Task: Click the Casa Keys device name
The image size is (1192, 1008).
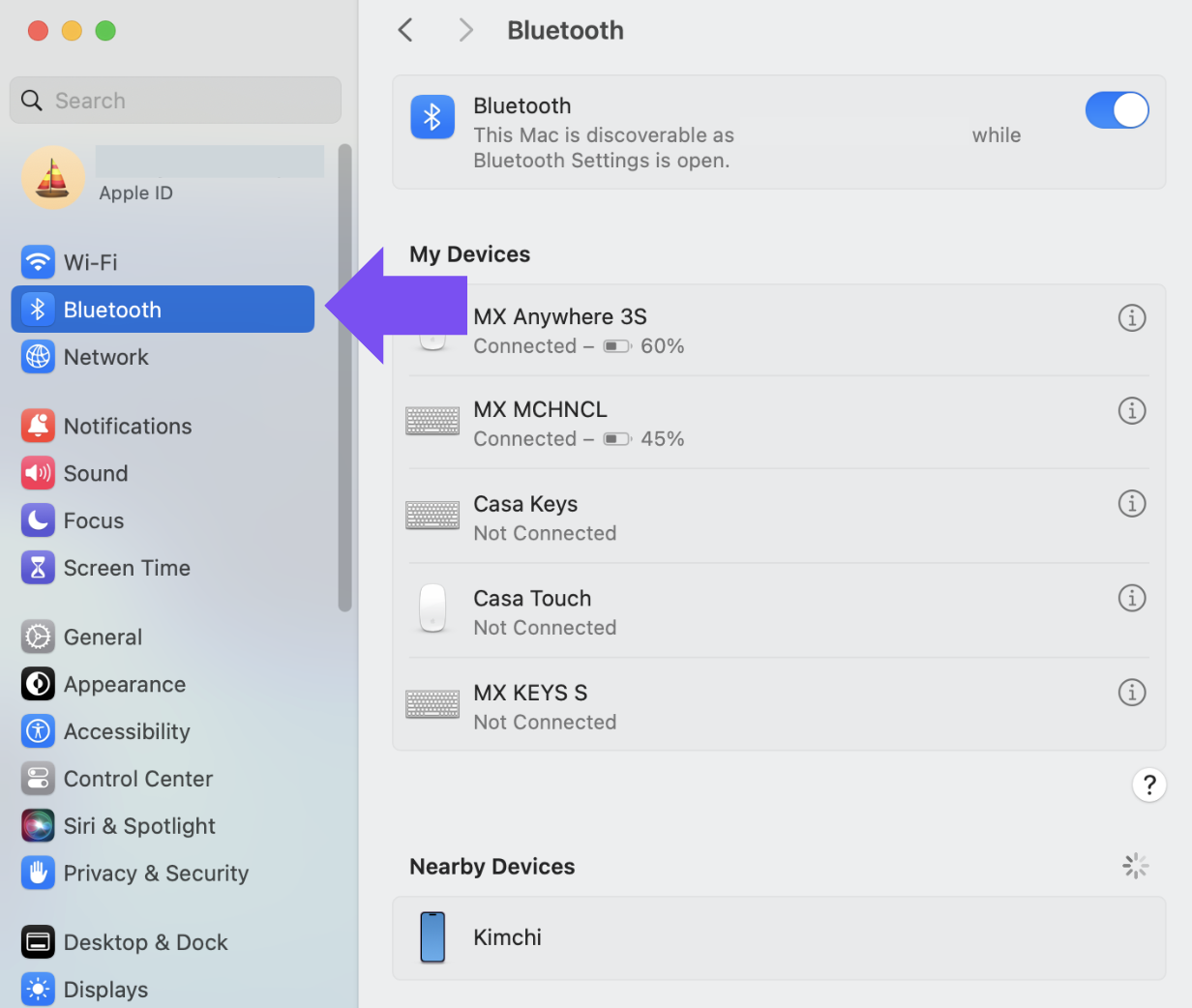Action: click(x=525, y=504)
